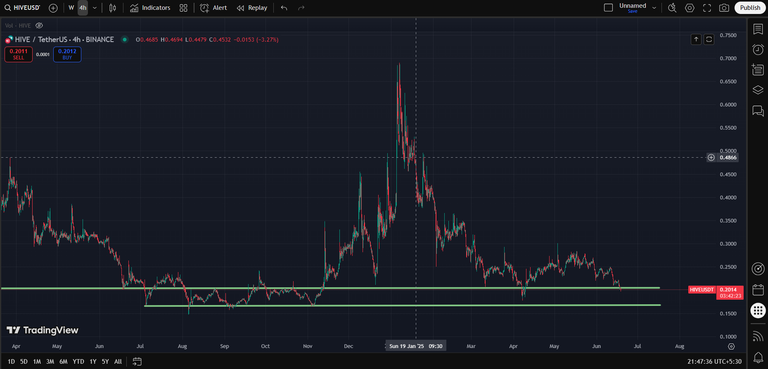Set the date range to 5D
Image resolution: width=768 pixels, height=369 pixels.
coord(24,362)
